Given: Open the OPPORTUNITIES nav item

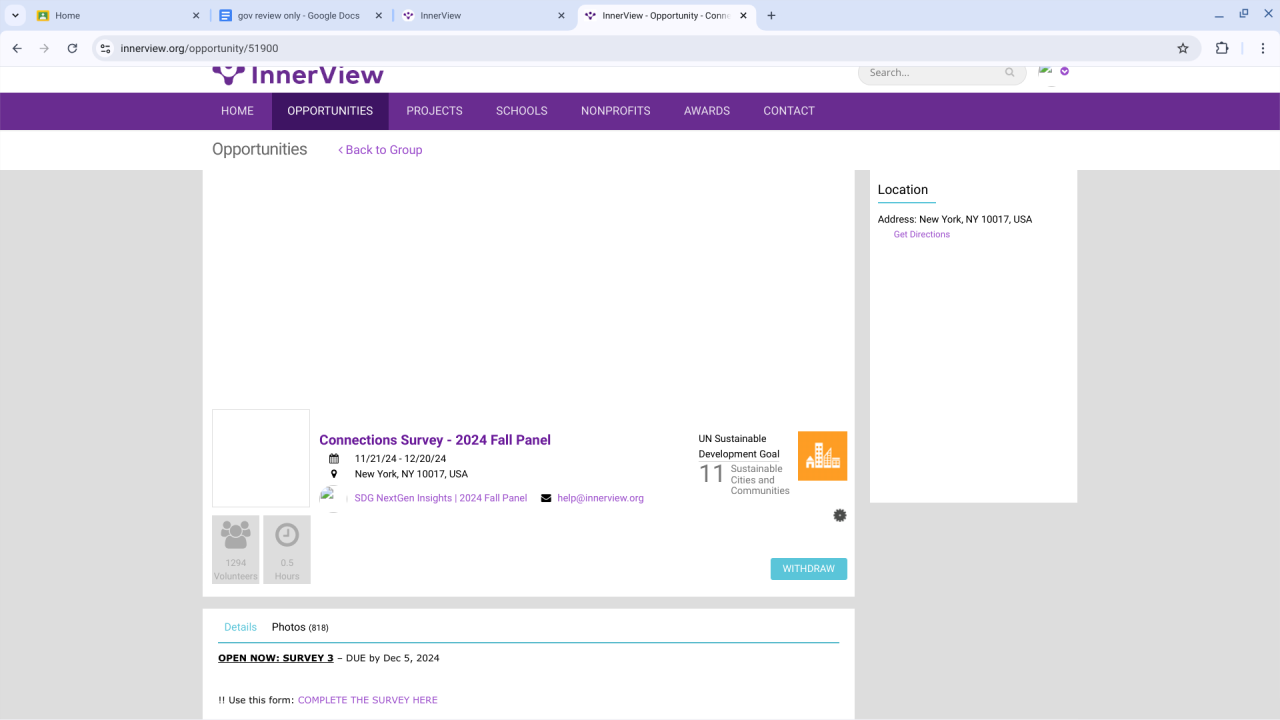Looking at the screenshot, I should (x=330, y=111).
